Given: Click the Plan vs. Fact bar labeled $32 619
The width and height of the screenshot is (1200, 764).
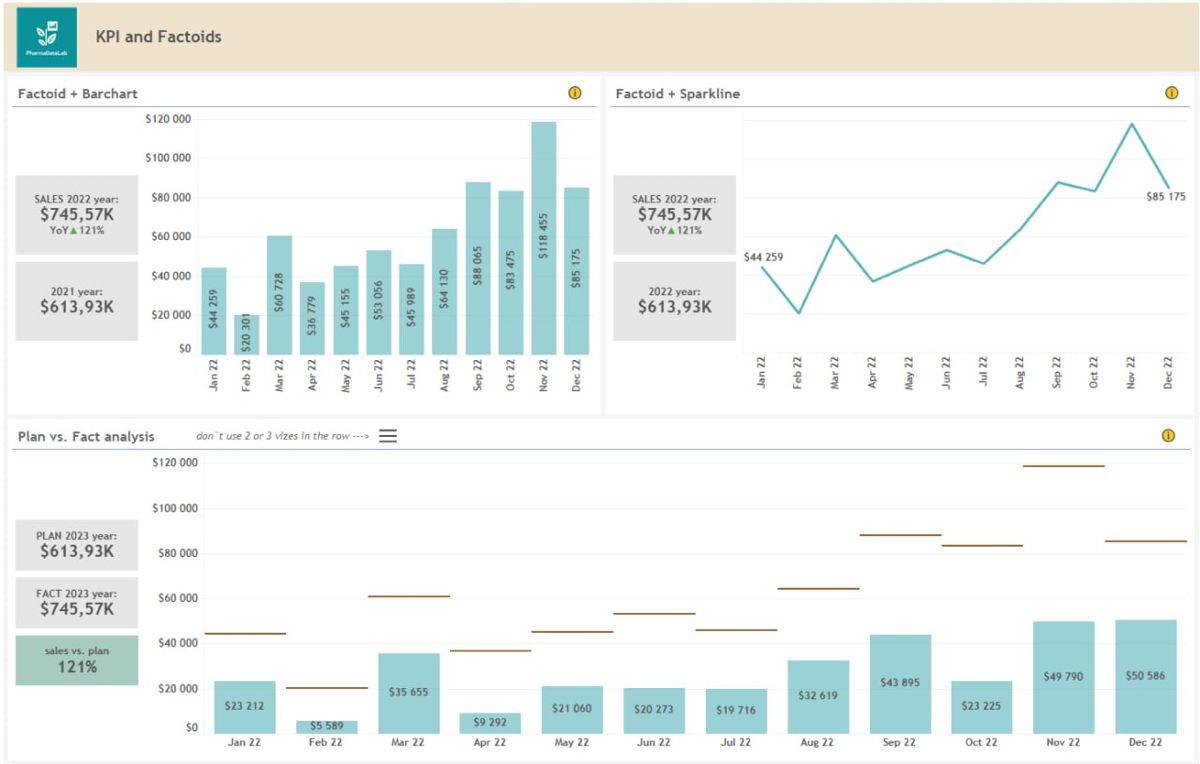Looking at the screenshot, I should [819, 697].
